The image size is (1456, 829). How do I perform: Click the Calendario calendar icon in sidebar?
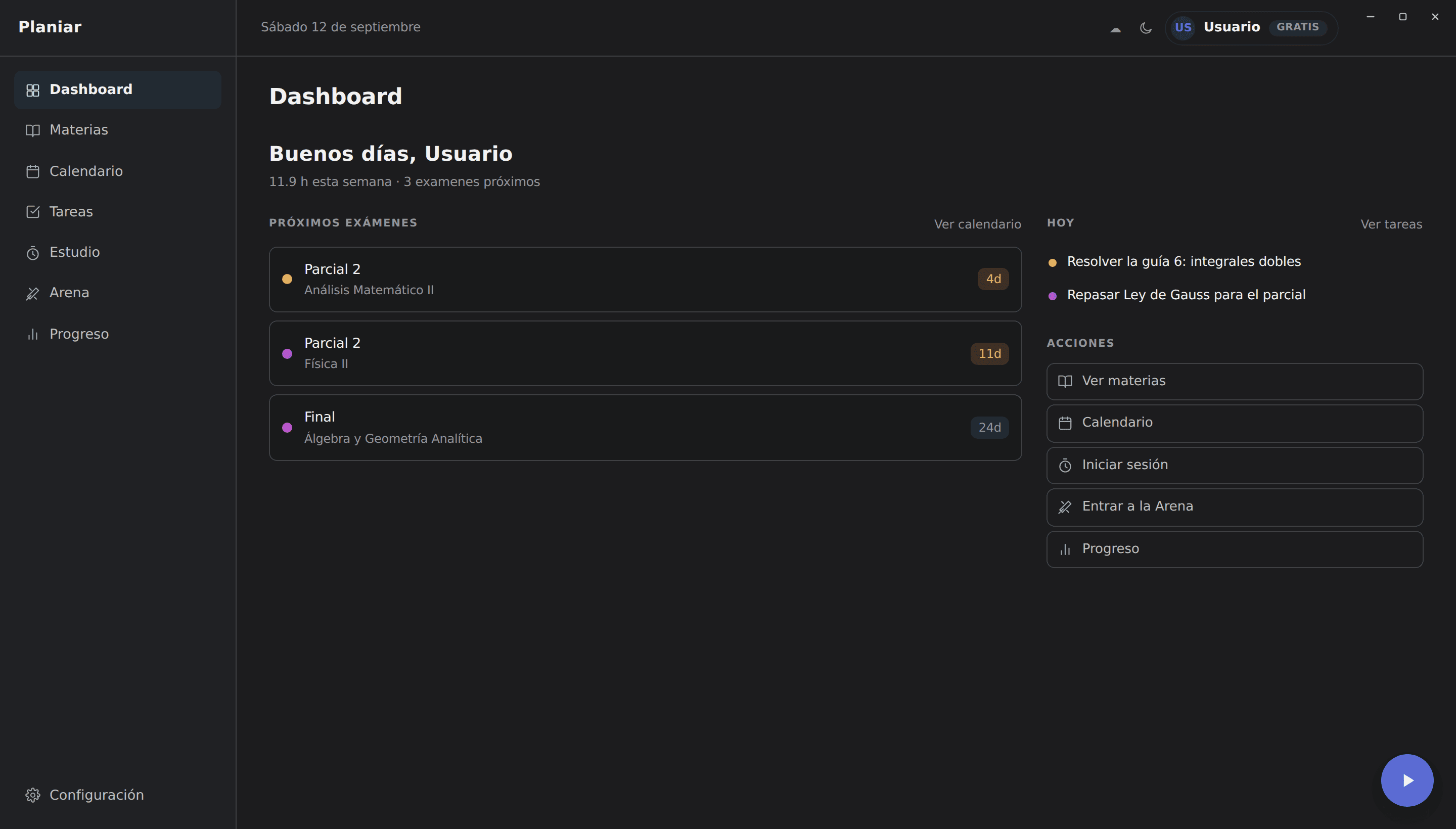[x=33, y=171]
